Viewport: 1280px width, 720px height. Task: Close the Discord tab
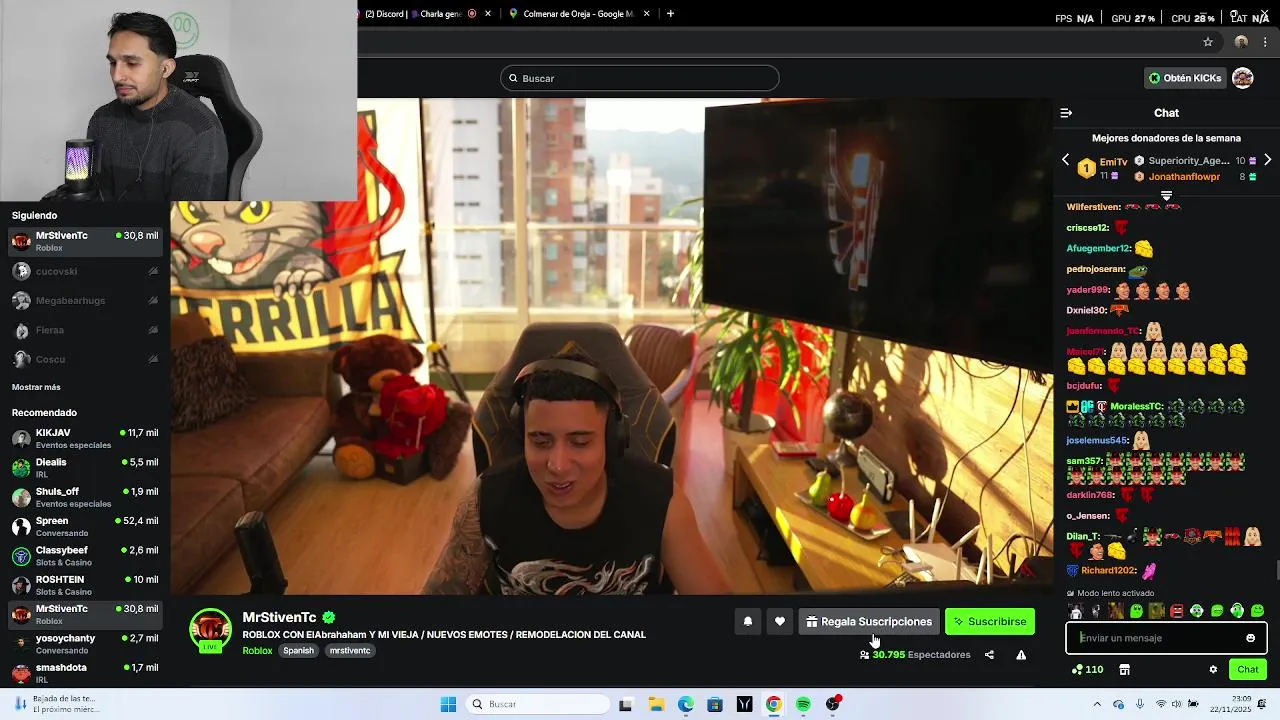point(488,14)
